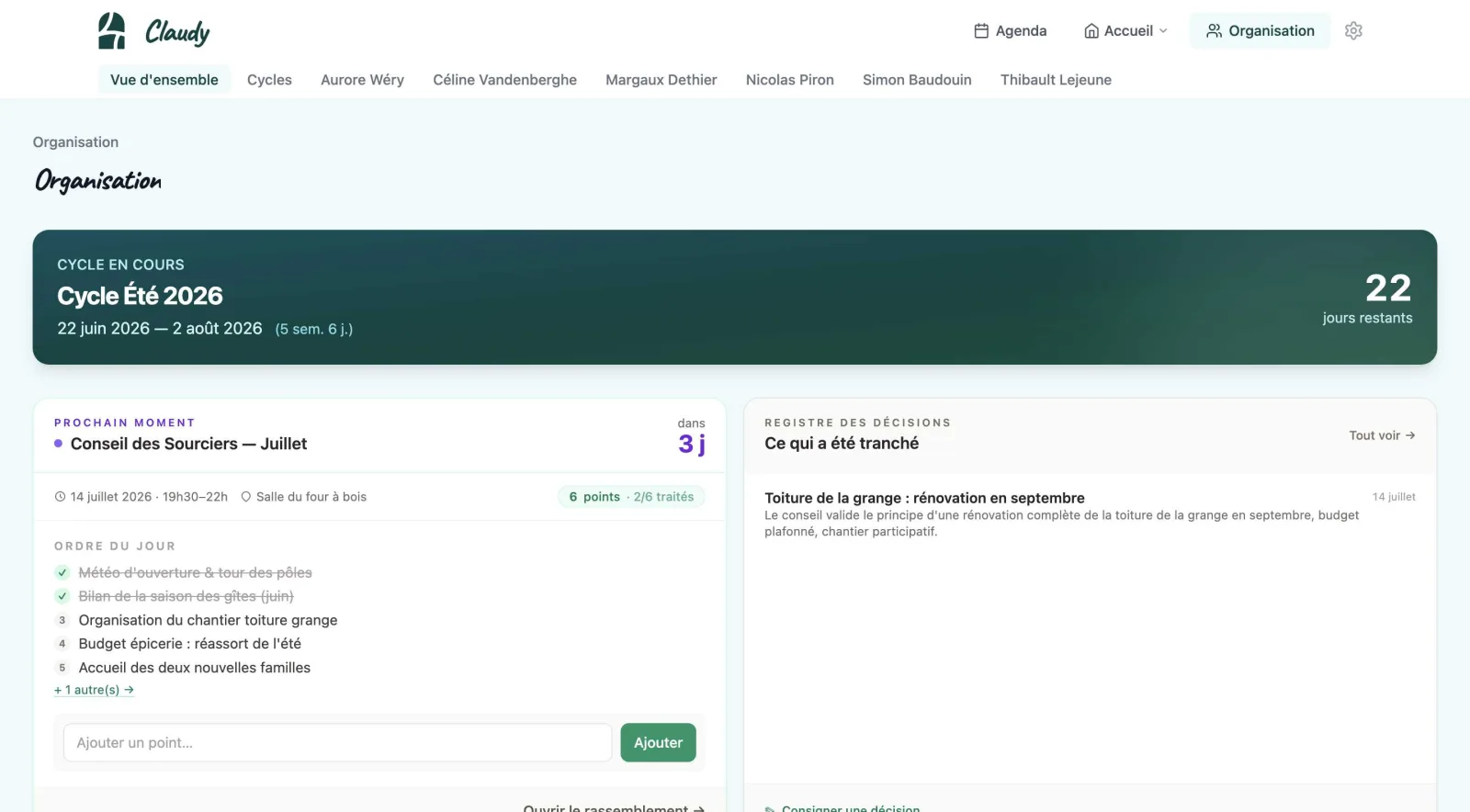Toggle checkmark for Bilan de la saison des gîtes
This screenshot has width=1470, height=812.
coord(62,596)
